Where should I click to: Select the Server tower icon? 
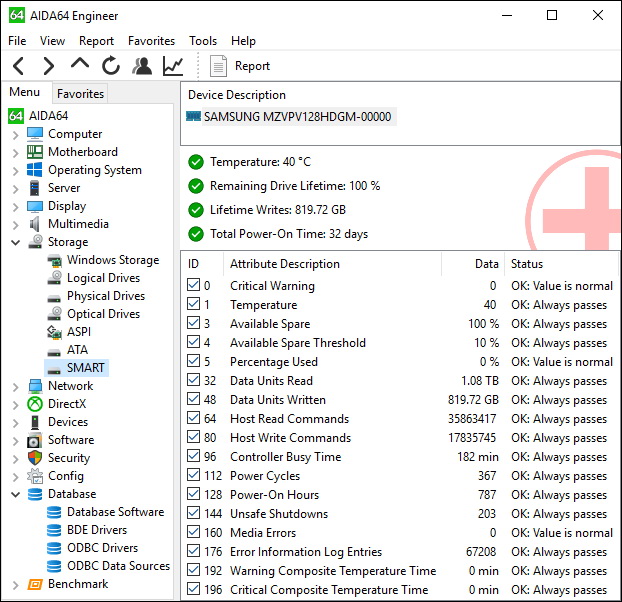click(x=35, y=188)
